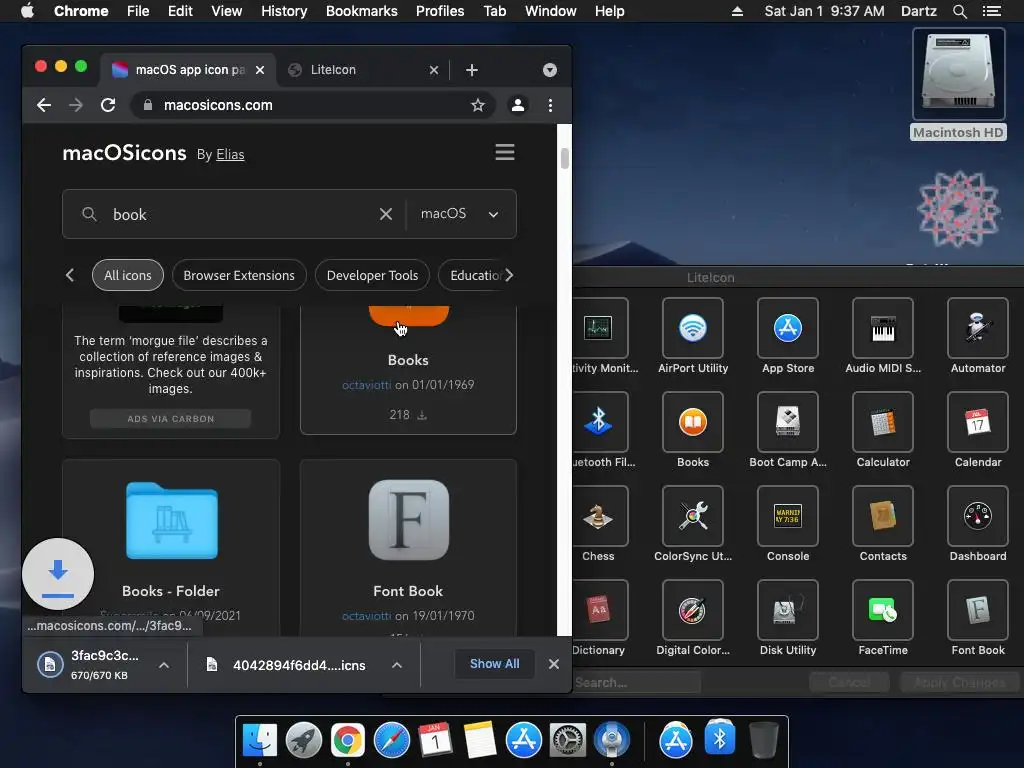
Task: Open System Preferences from the Dock
Action: [x=568, y=741]
